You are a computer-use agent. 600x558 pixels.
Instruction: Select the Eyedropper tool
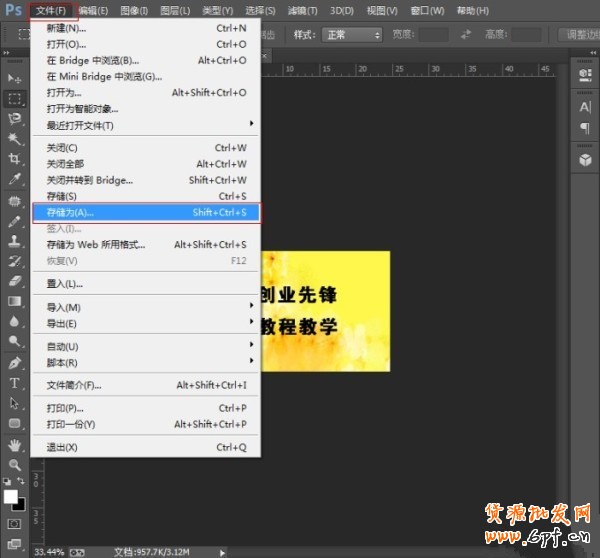pos(15,180)
